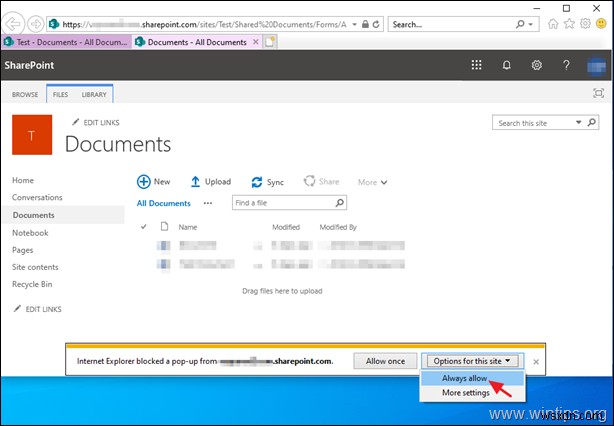Screen dimensions: 614x426
Task: Dismiss the pop-up blocked notification bar
Action: click(536, 362)
